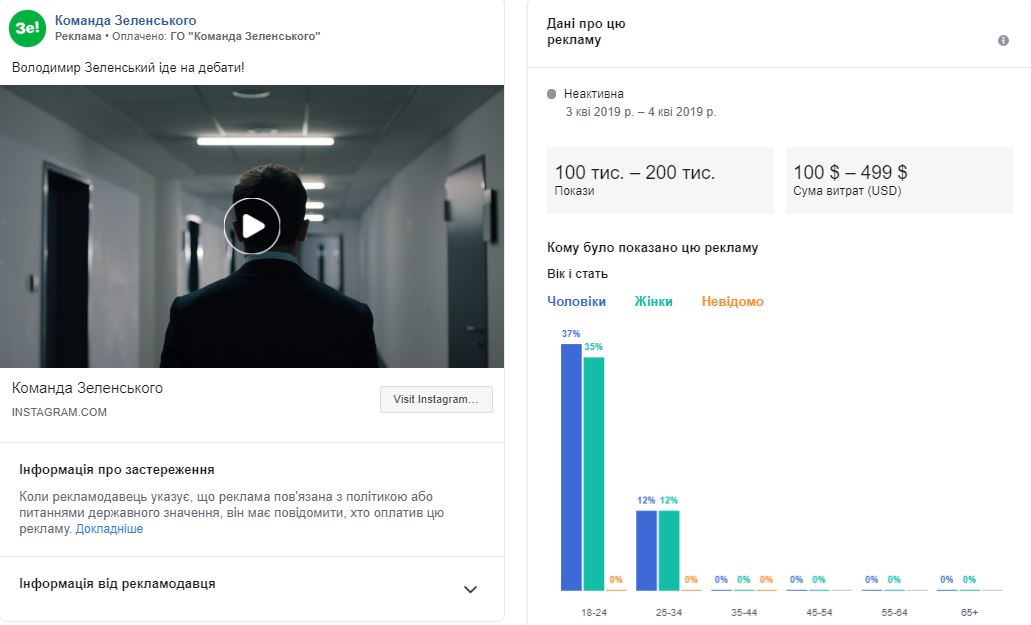Click the 100 тис. – 200 тис. impressions box
Screen dimensions: 1031x625
[x=660, y=180]
